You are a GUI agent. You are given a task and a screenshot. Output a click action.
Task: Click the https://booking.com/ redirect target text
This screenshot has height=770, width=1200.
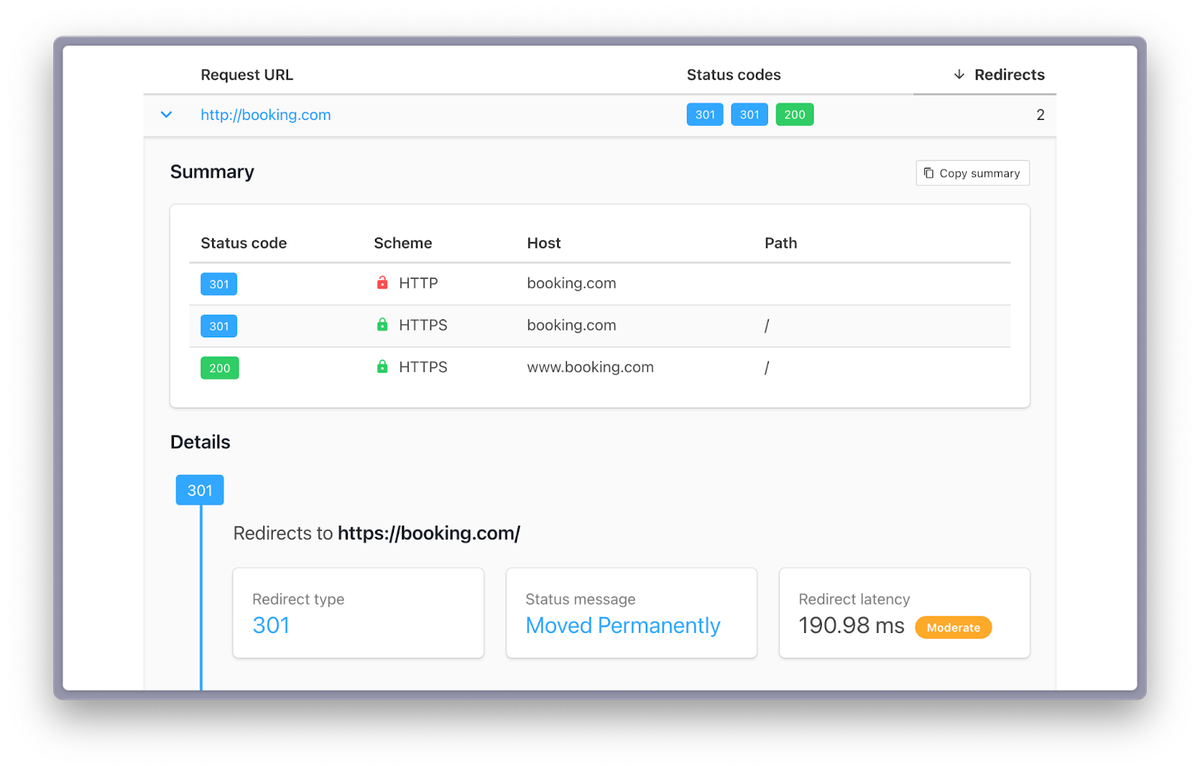click(x=429, y=534)
